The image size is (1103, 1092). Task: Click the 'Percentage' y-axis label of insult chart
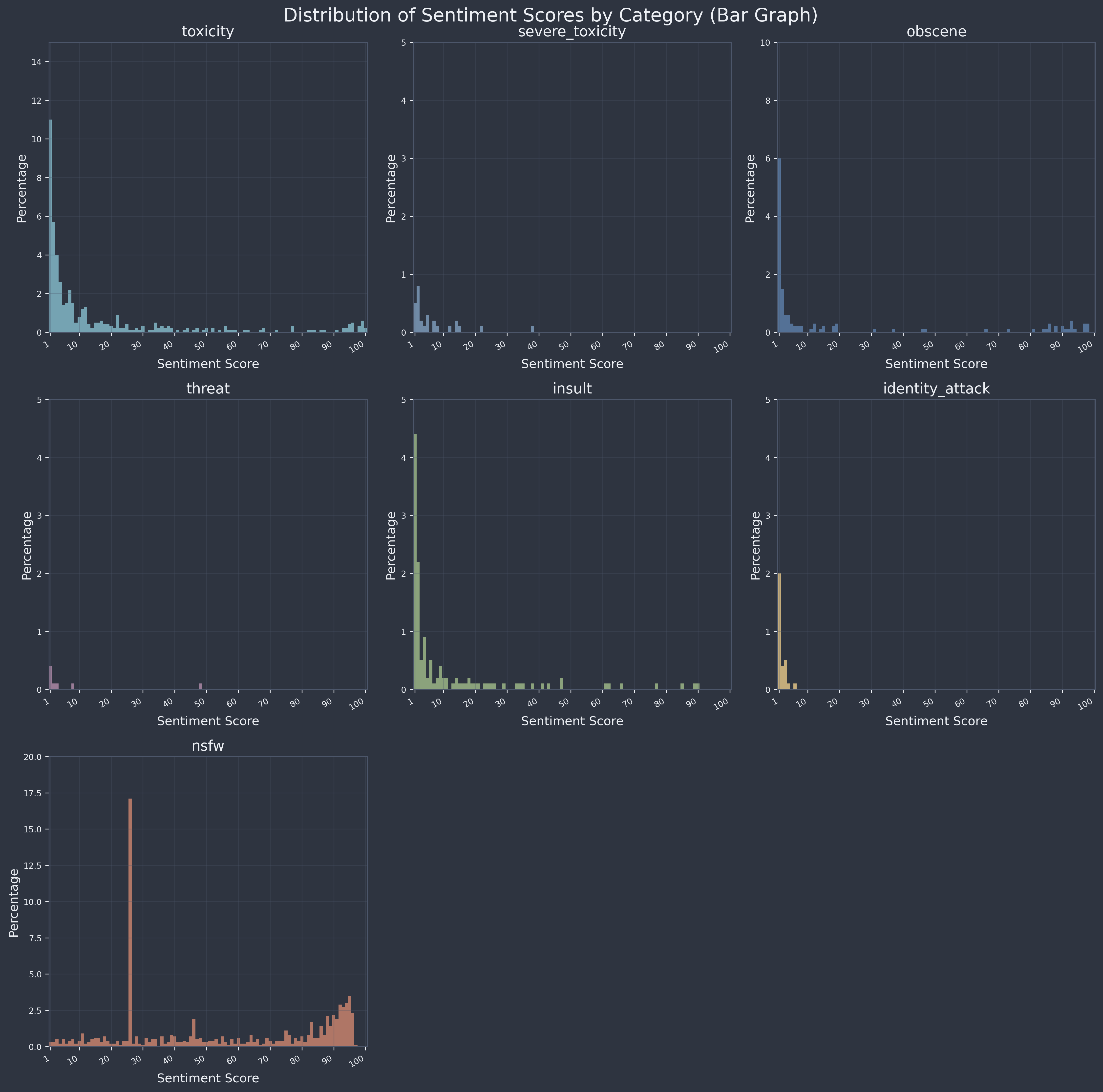click(391, 545)
